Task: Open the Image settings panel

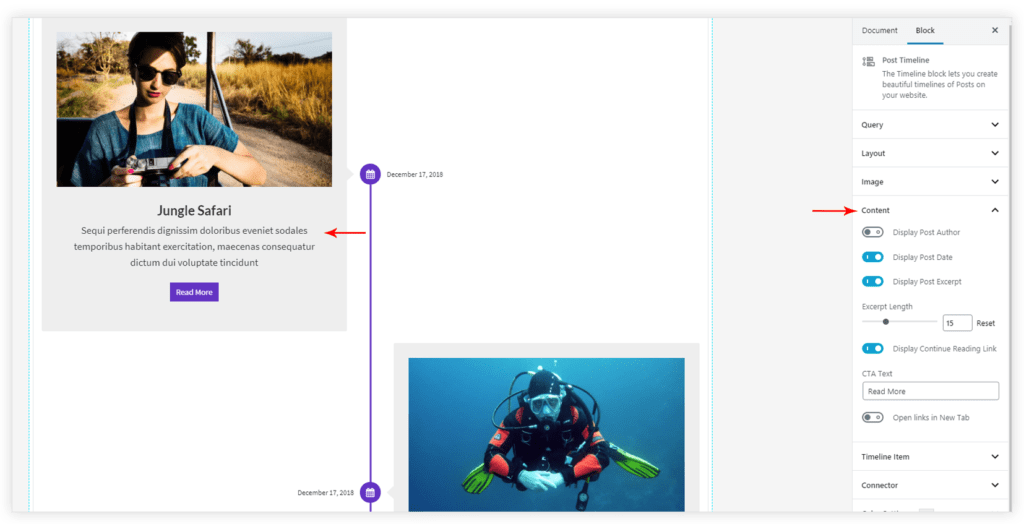Action: pyautogui.click(x=930, y=182)
